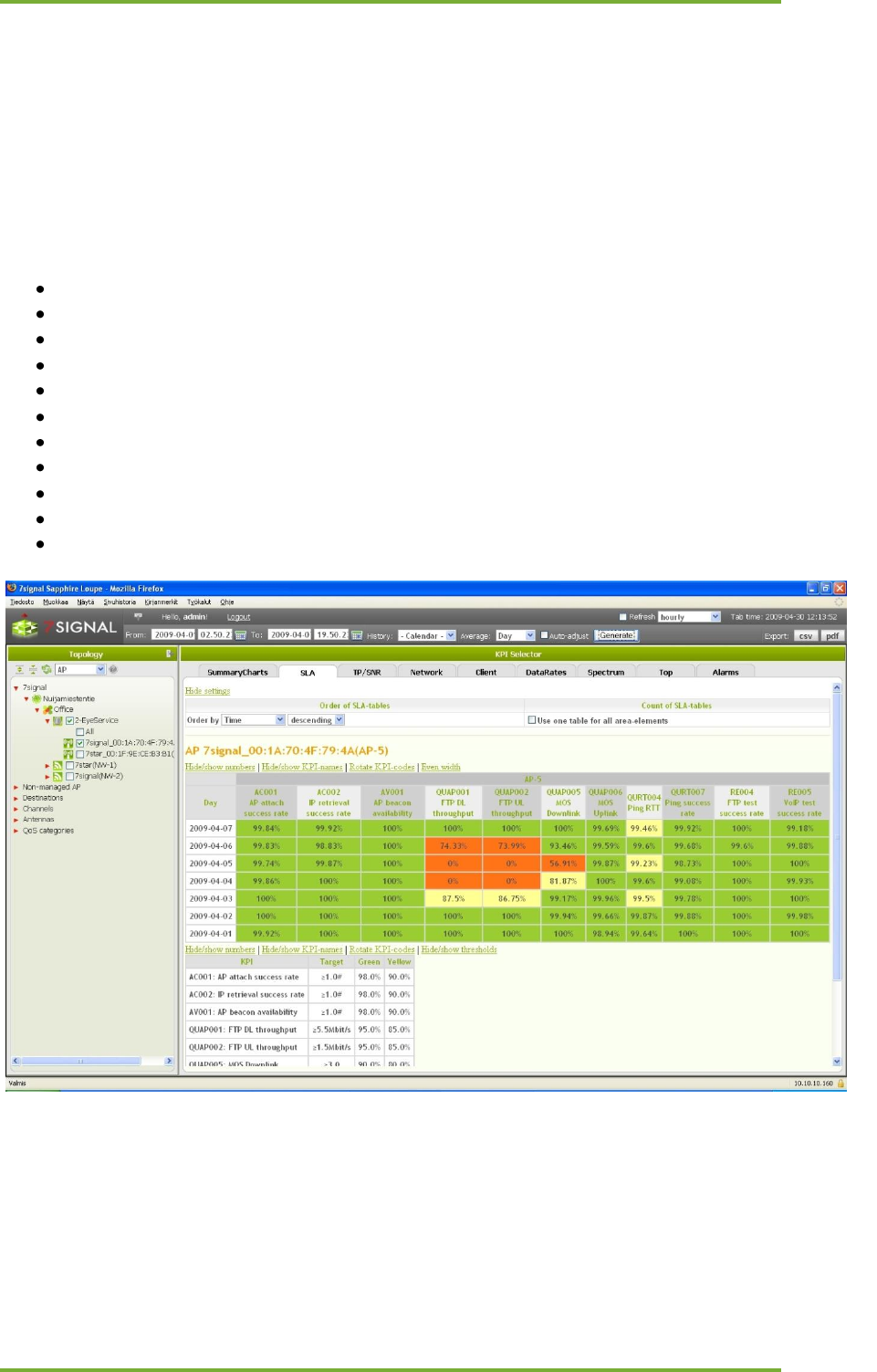This screenshot has height=1372, width=877.
Task: Switch to the Spectrum tab
Action: (606, 672)
